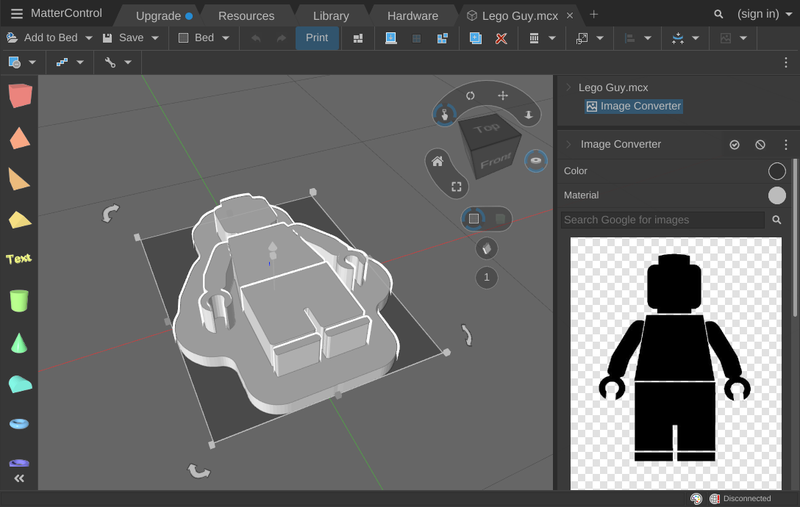Open the MatterControl hamburger menu
800x507 pixels.
[x=16, y=14]
